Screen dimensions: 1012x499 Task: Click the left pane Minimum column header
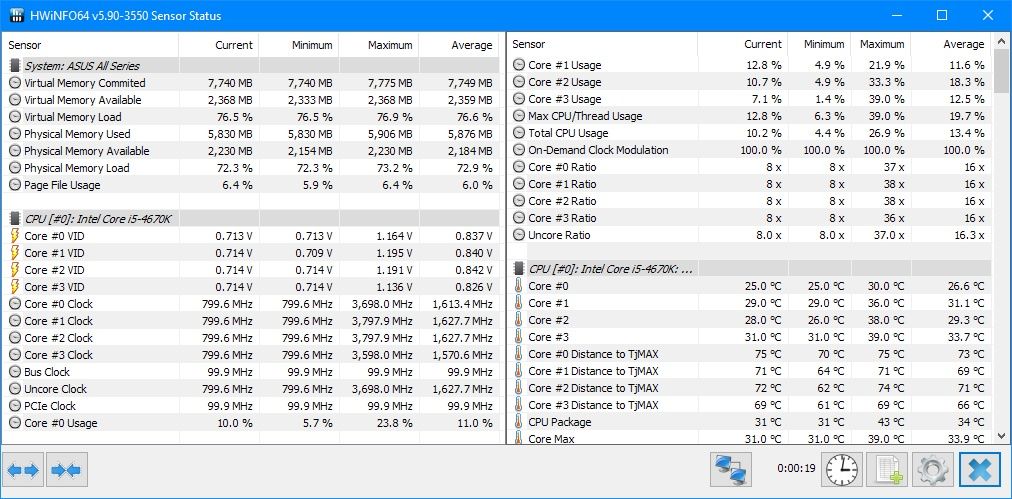point(299,45)
